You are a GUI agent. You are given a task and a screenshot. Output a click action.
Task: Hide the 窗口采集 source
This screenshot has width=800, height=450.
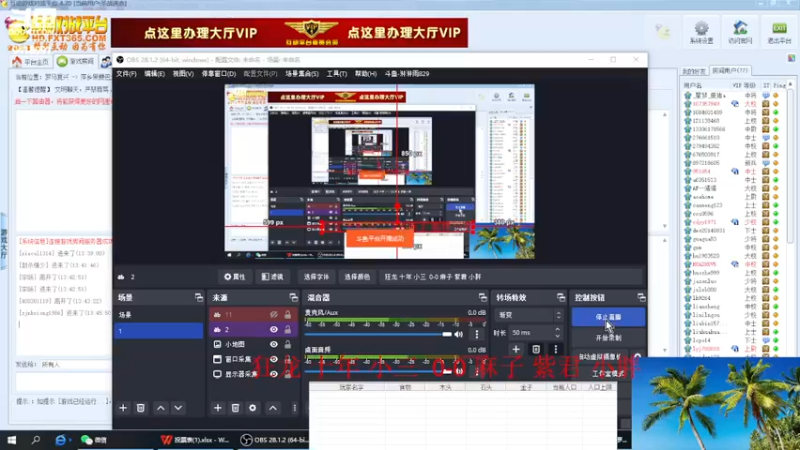pos(274,359)
